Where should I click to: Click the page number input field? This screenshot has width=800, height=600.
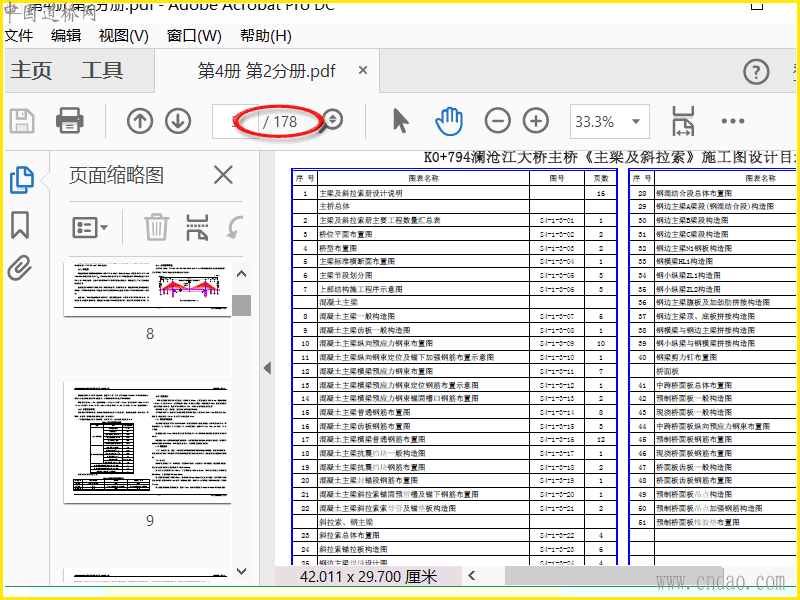coord(235,121)
